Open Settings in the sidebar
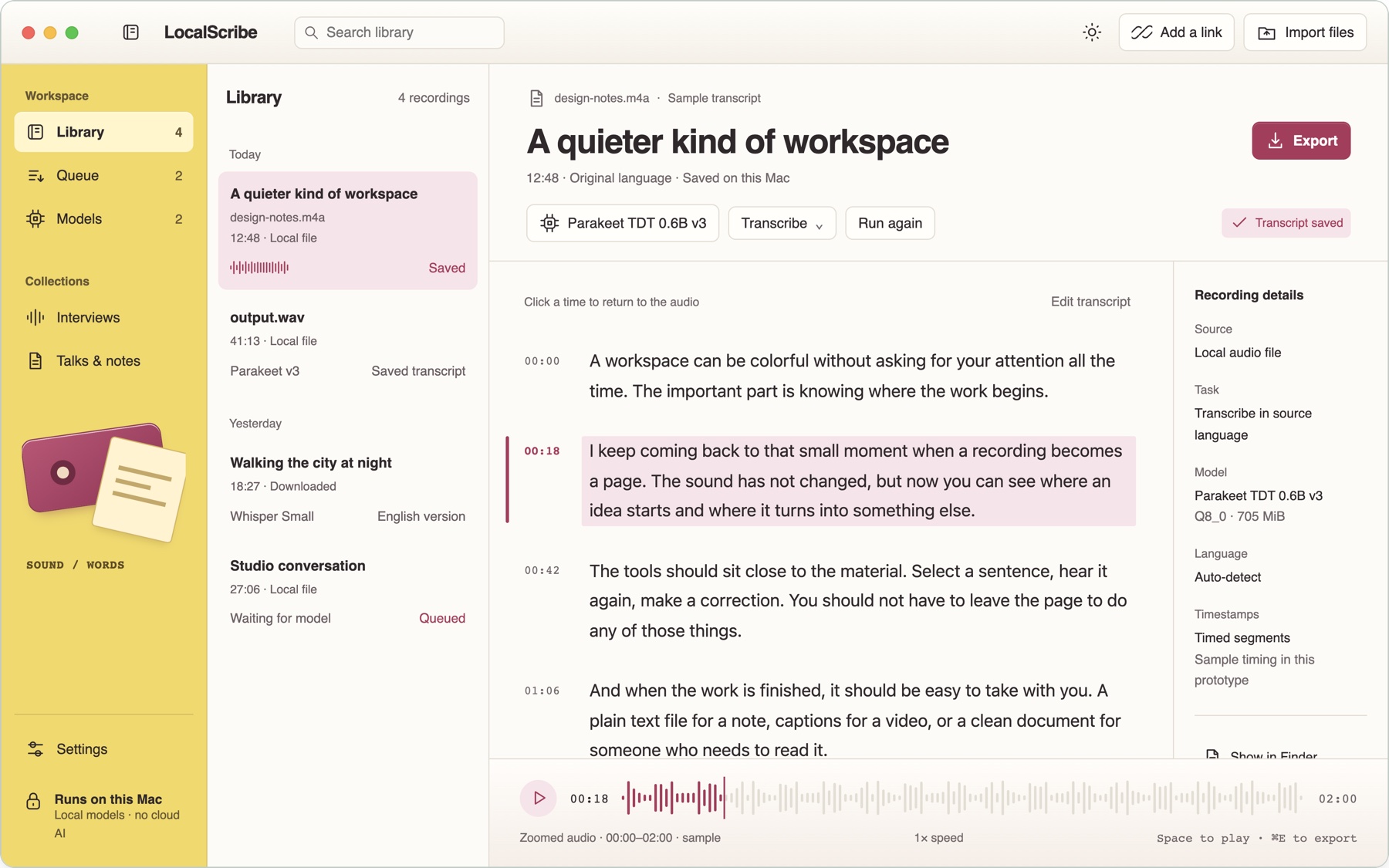Viewport: 1389px width, 868px height. [103, 749]
